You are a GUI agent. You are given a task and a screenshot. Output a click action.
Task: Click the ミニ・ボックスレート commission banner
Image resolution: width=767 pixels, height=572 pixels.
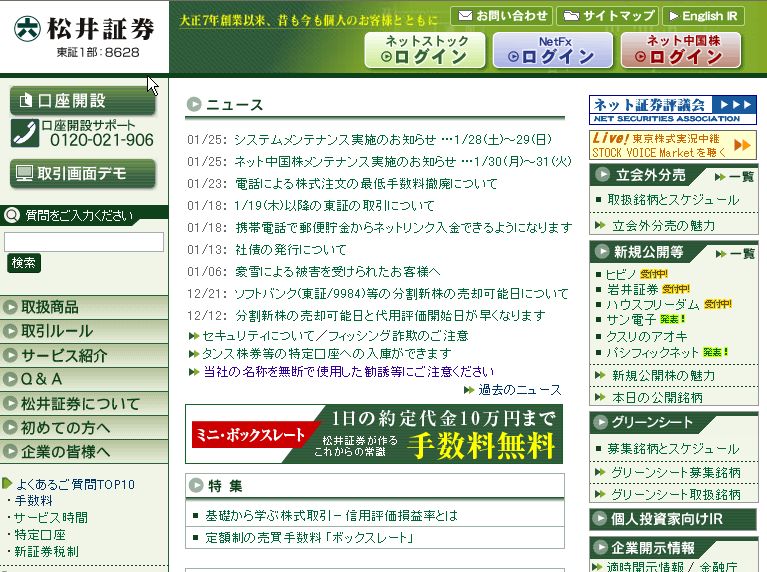[x=374, y=434]
